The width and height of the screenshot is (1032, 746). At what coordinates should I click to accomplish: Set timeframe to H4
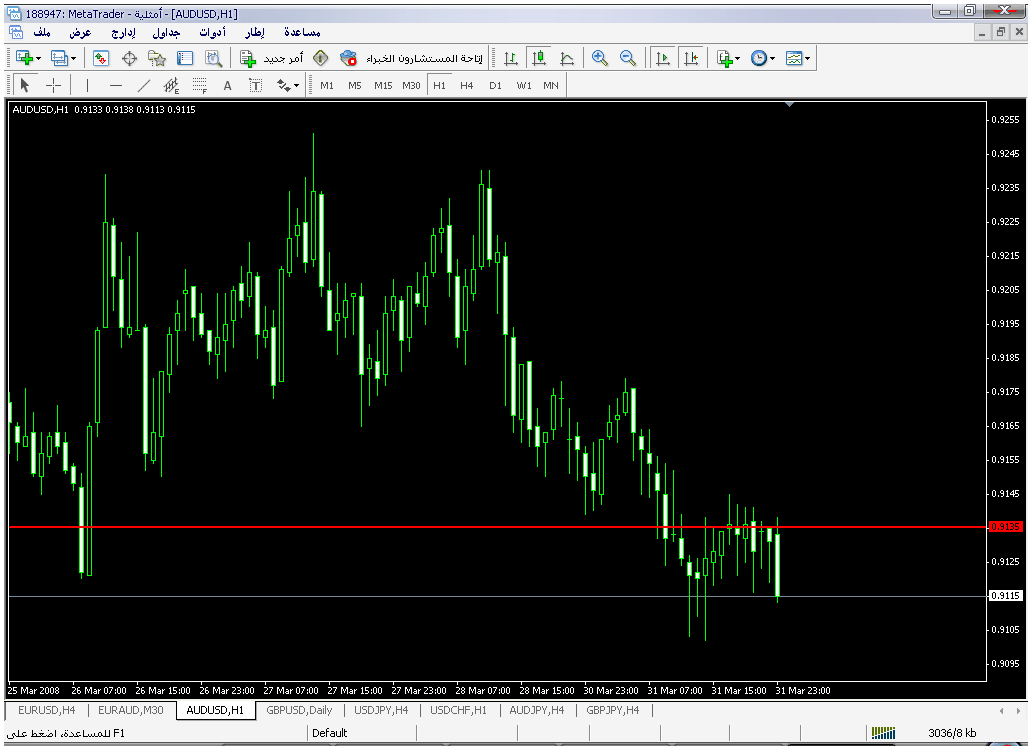tap(467, 85)
